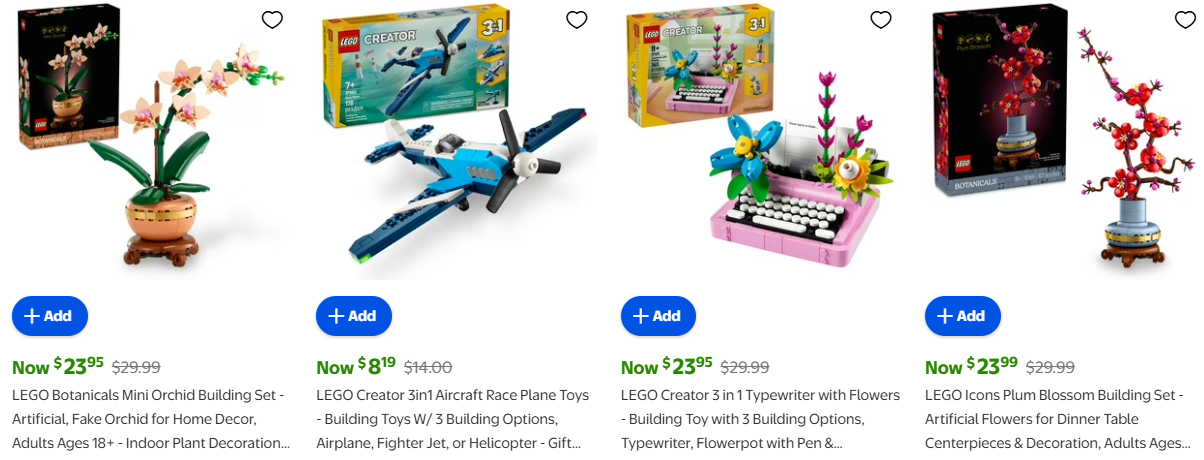This screenshot has height=460, width=1204.
Task: Click the Typewriter $23.95 price
Action: [x=666, y=366]
